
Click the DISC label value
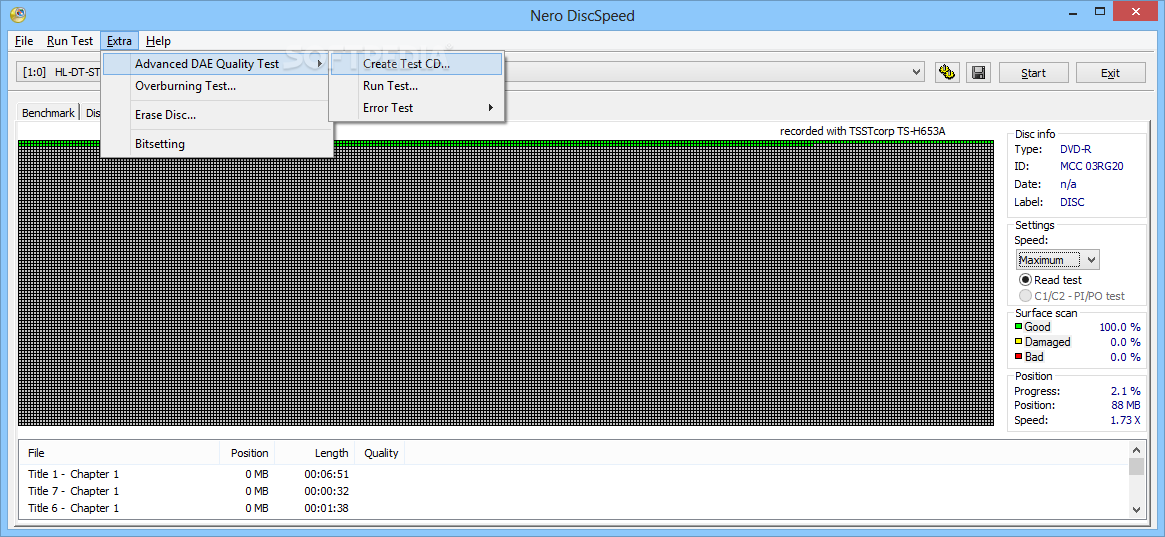coord(1073,202)
